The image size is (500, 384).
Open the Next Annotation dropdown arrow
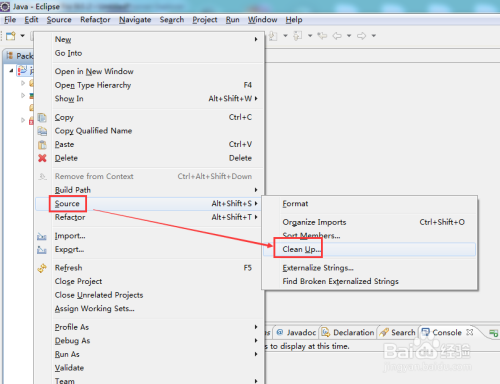point(285,35)
